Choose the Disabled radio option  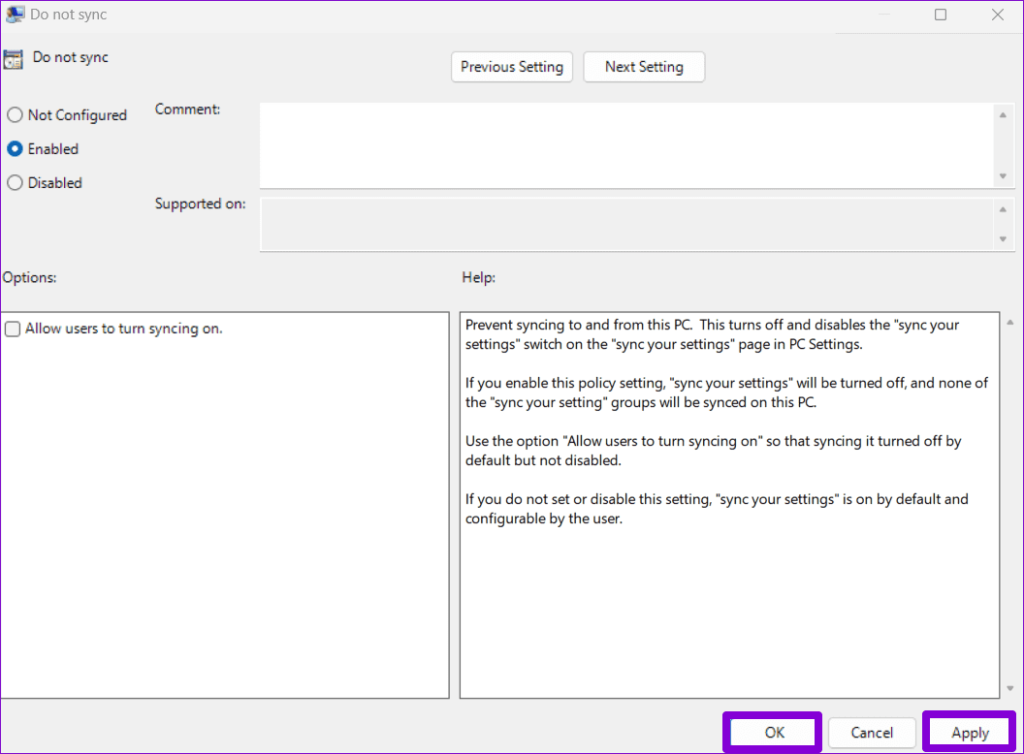click(15, 183)
